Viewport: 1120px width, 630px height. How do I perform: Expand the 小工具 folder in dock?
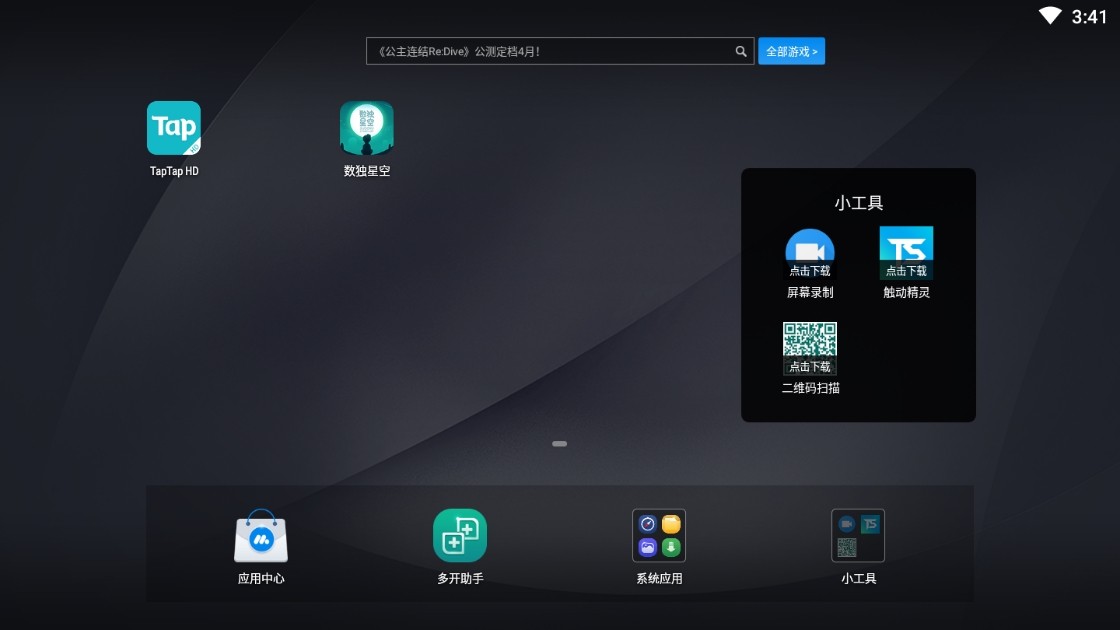(858, 536)
